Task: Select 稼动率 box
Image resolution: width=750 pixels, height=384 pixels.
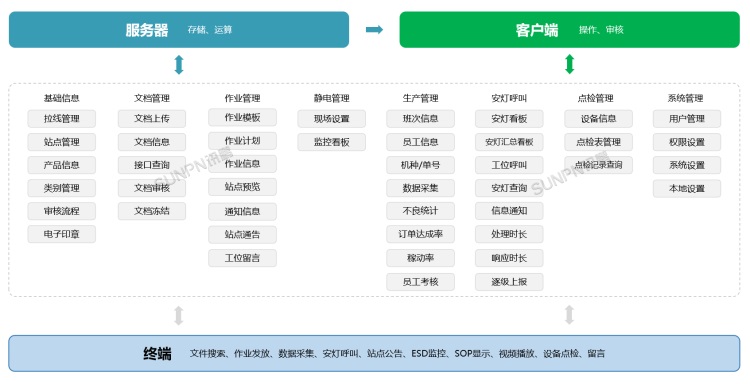Action: pyautogui.click(x=420, y=258)
